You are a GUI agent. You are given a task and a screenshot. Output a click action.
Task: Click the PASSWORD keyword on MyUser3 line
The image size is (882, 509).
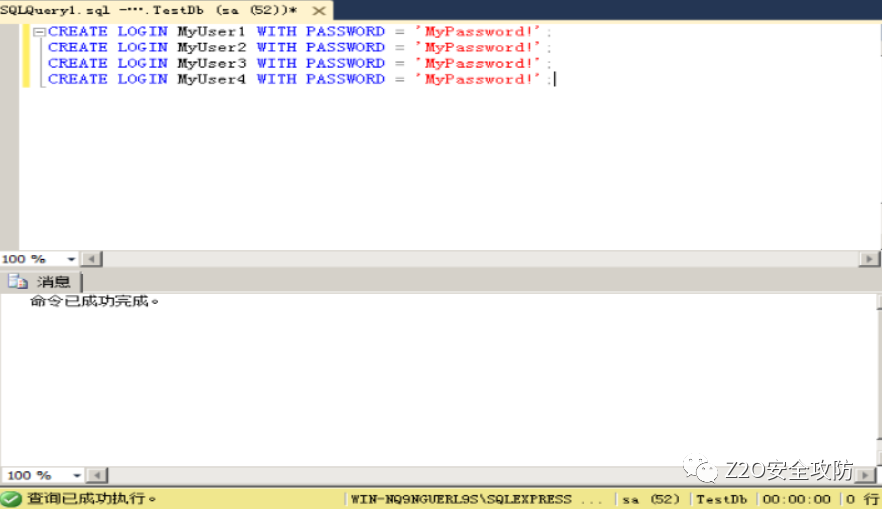click(x=345, y=63)
